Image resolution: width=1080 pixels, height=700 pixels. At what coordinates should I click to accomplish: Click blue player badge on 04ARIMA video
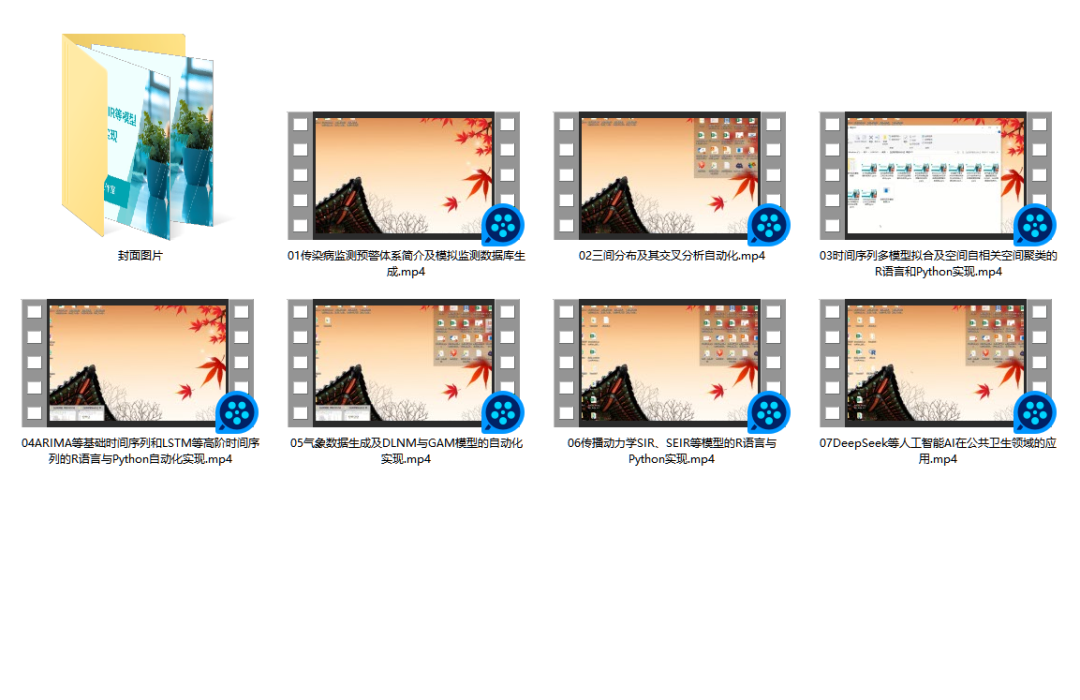(x=237, y=412)
